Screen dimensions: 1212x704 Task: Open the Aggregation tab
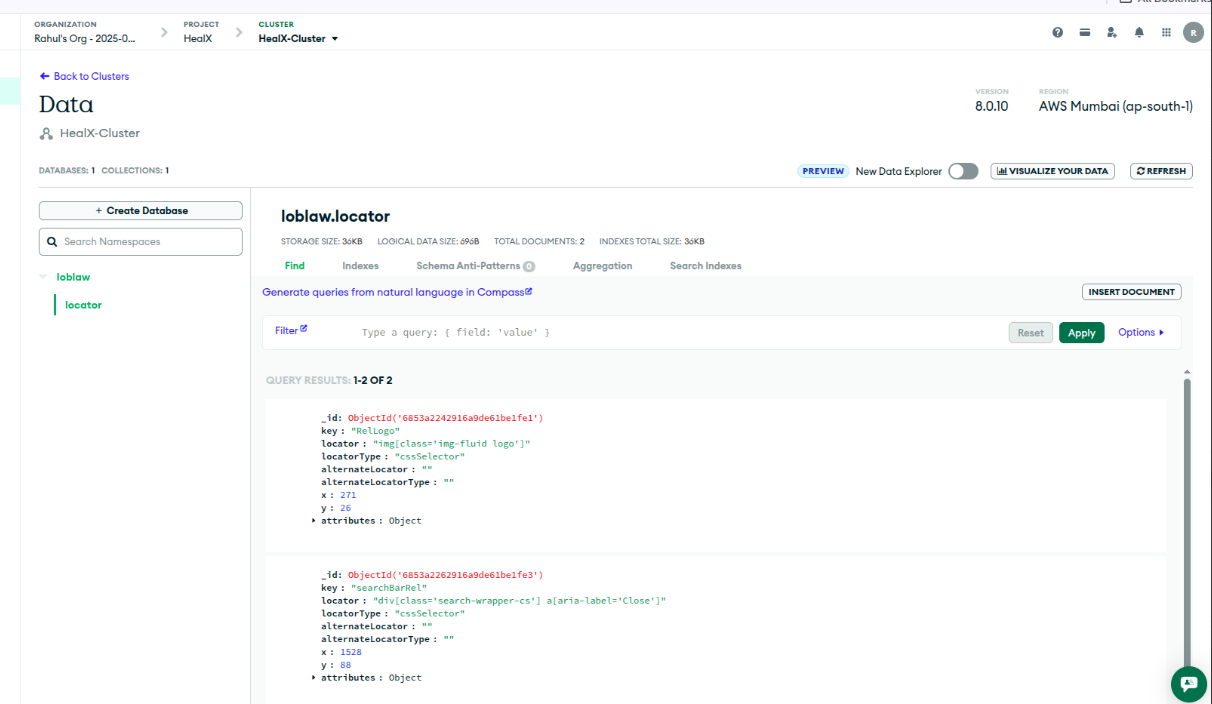[602, 265]
